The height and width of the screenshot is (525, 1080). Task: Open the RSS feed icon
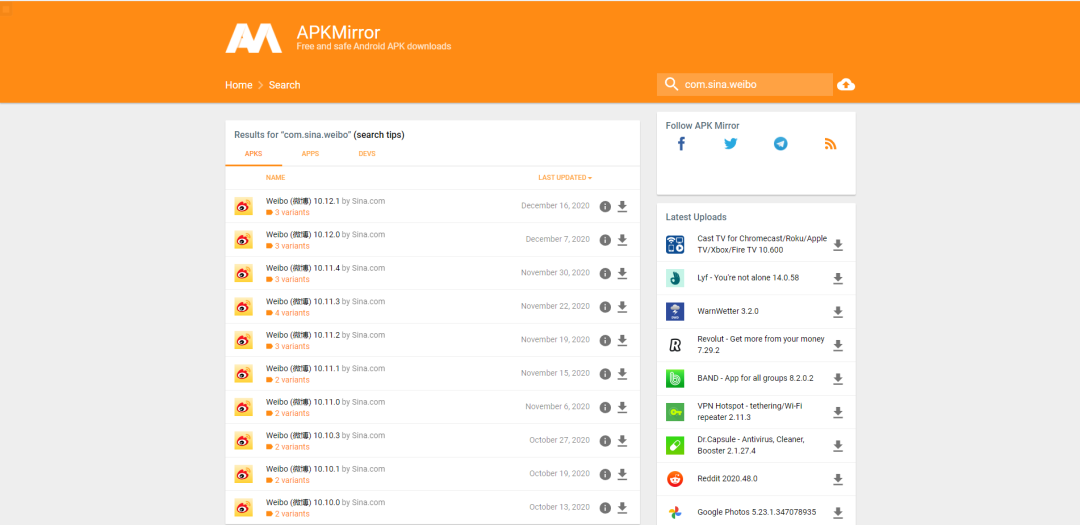click(830, 143)
